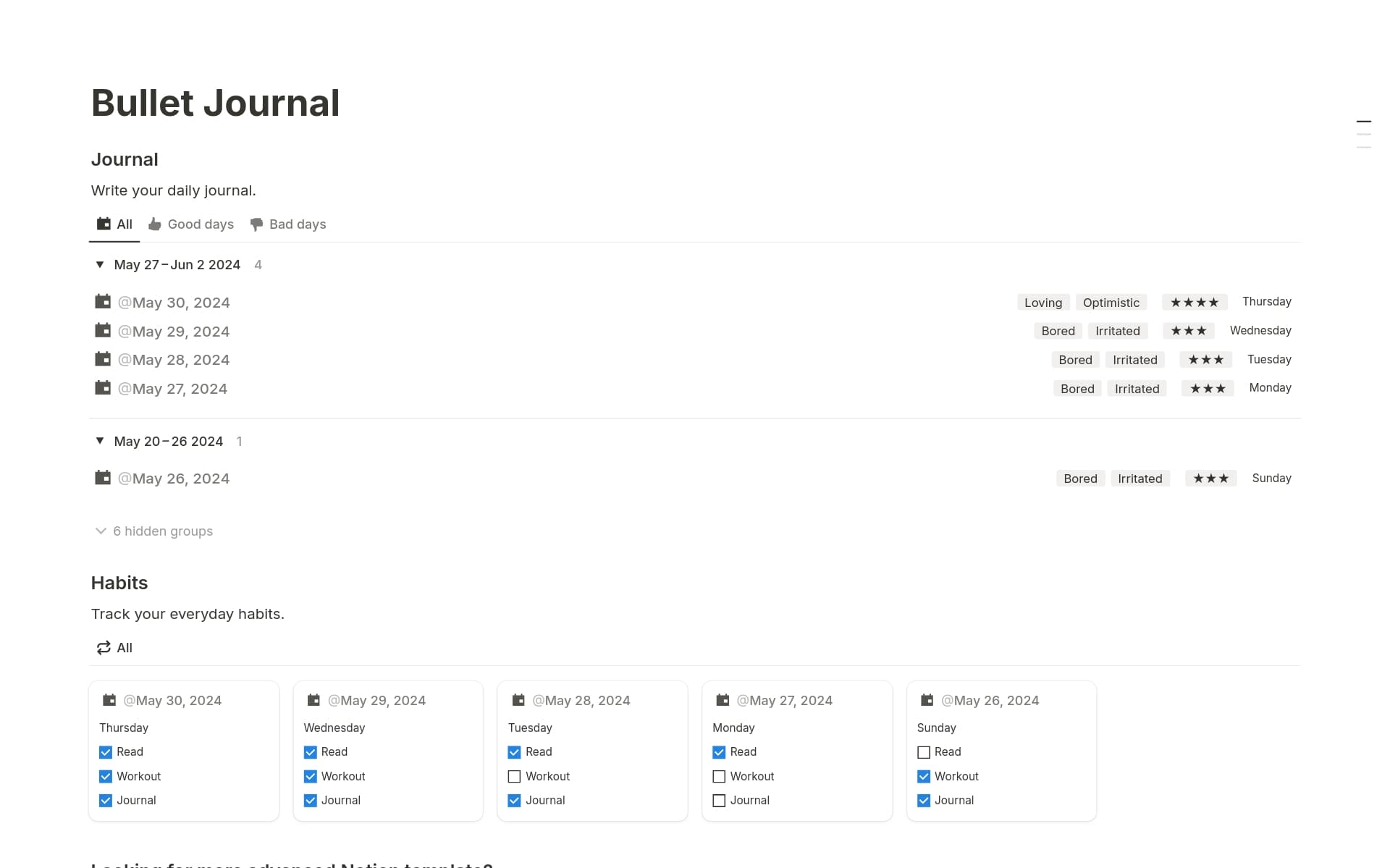Screen dimensions: 1390x868
Task: Collapse the May 27 – Jun 2 2024 group
Action: coord(100,264)
